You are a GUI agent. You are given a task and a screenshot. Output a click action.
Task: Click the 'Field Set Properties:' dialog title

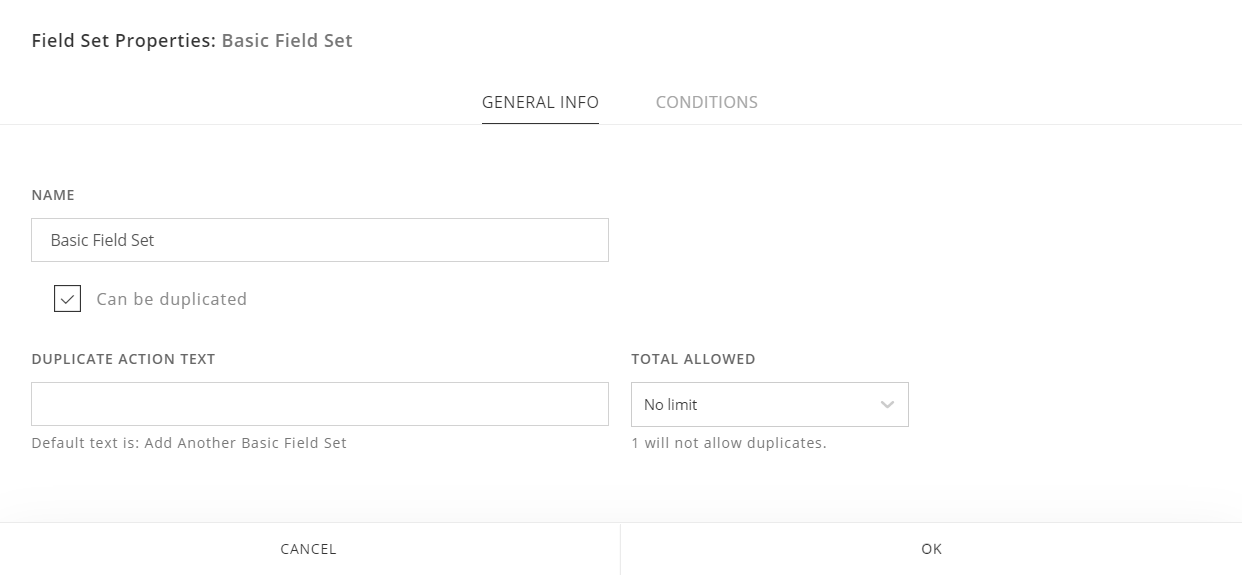coord(123,41)
